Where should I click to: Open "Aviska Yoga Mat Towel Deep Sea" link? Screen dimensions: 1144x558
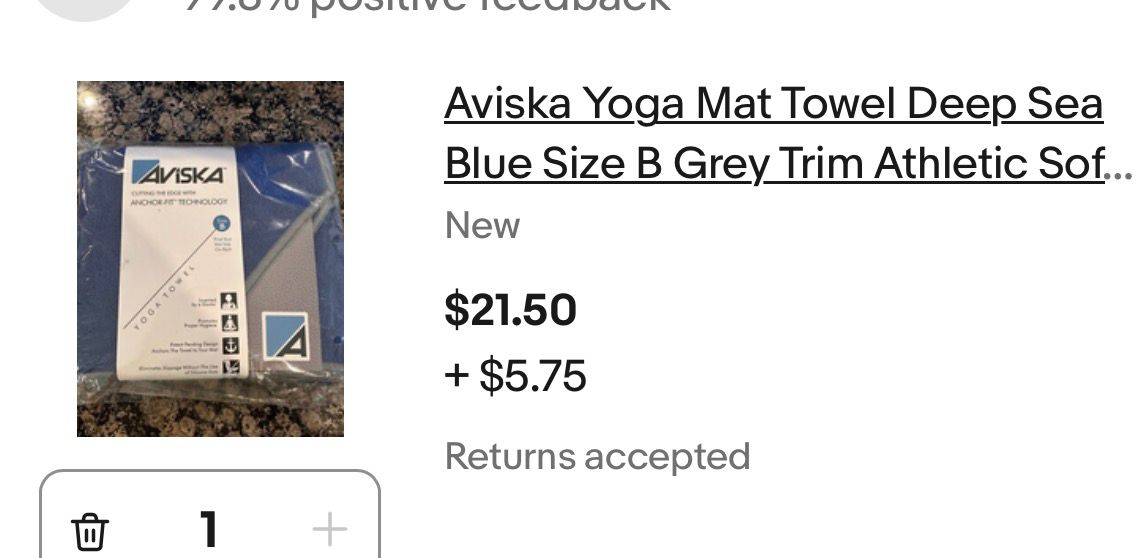pyautogui.click(x=773, y=104)
